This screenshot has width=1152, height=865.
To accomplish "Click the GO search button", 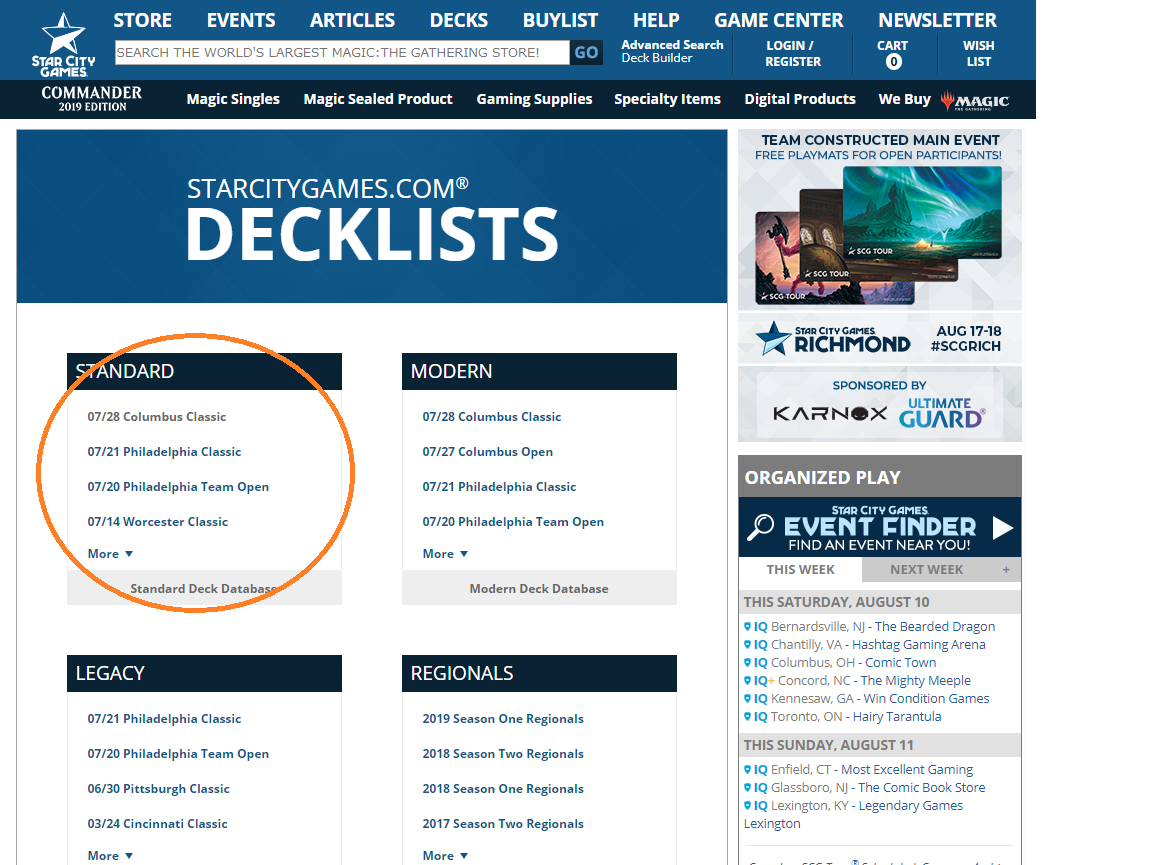I will pos(586,52).
